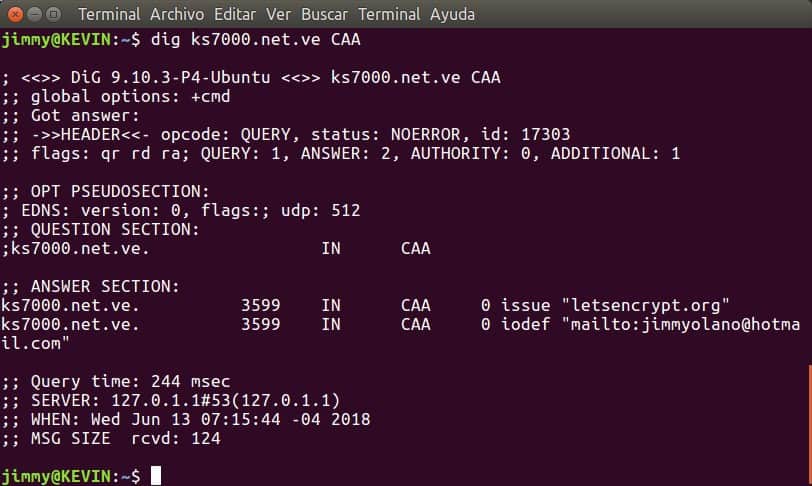Open the Buscar menu

324,14
